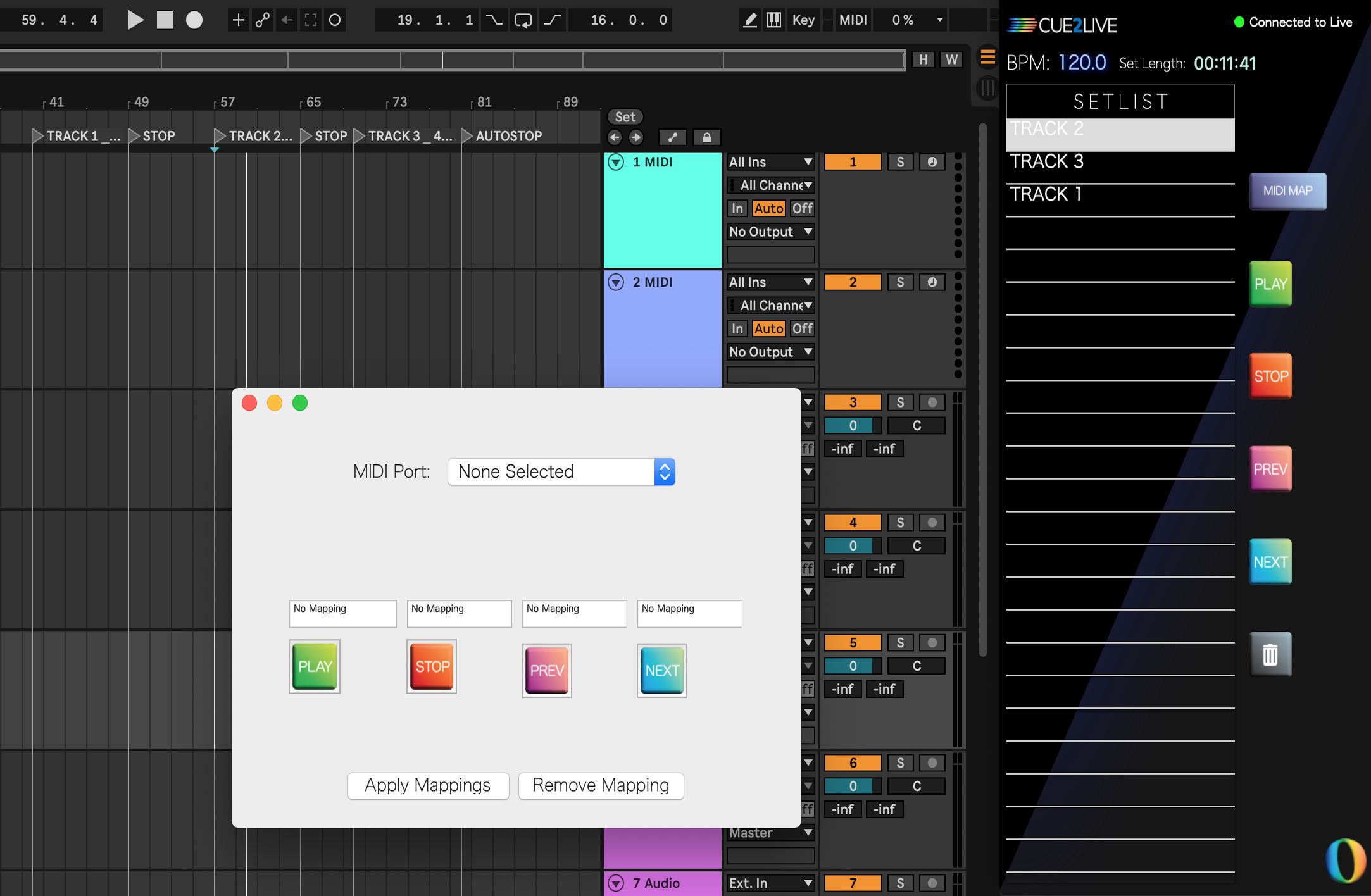Toggle monitor Off on 2 MIDI track

[802, 328]
